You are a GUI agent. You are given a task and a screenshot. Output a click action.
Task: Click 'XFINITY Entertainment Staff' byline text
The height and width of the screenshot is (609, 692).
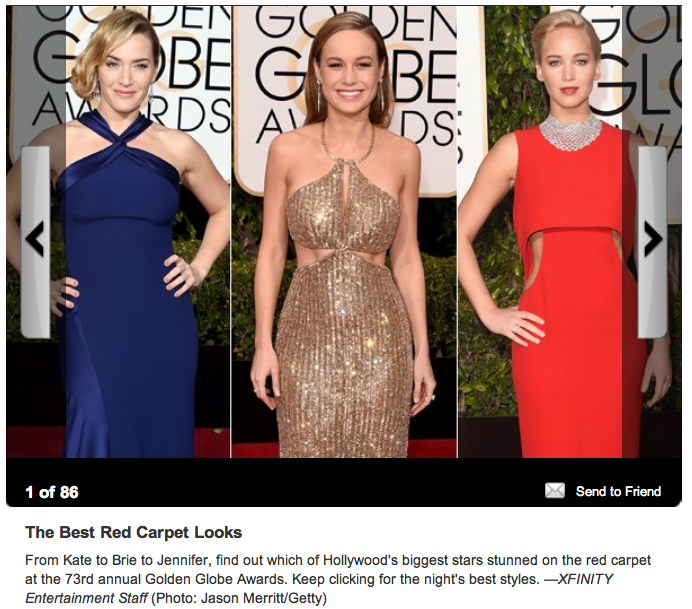(x=319, y=588)
